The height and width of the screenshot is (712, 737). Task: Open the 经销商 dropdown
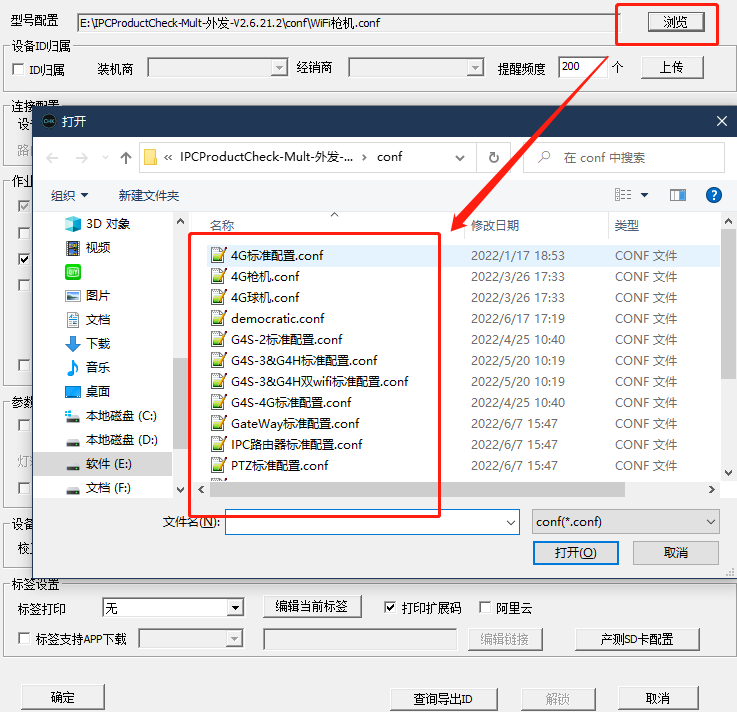416,68
